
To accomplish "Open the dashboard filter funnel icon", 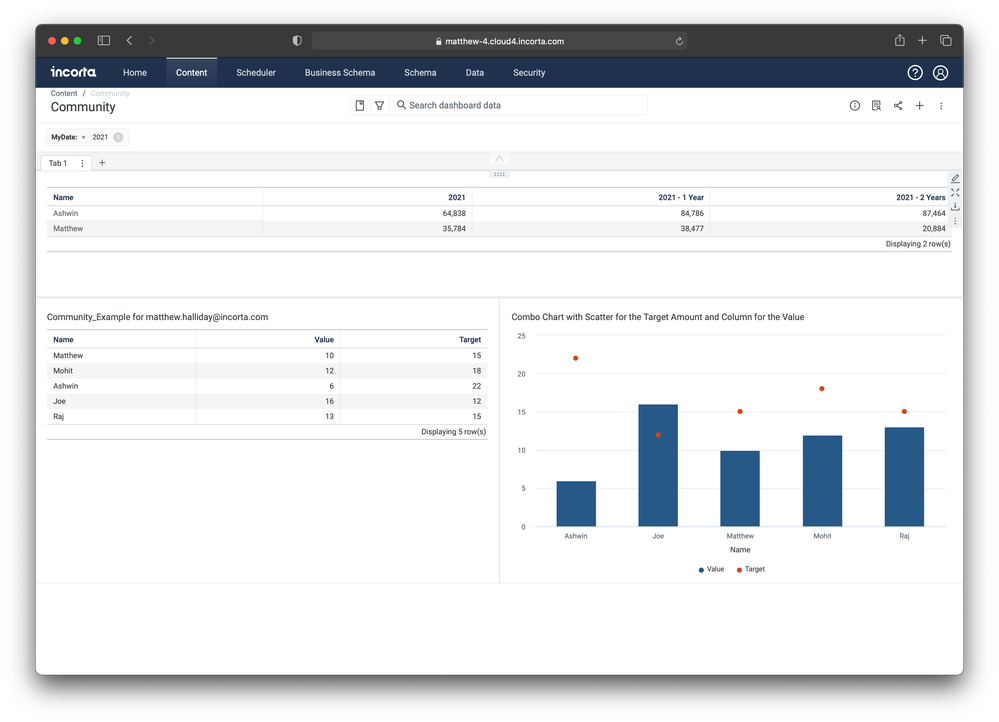I will (x=379, y=105).
